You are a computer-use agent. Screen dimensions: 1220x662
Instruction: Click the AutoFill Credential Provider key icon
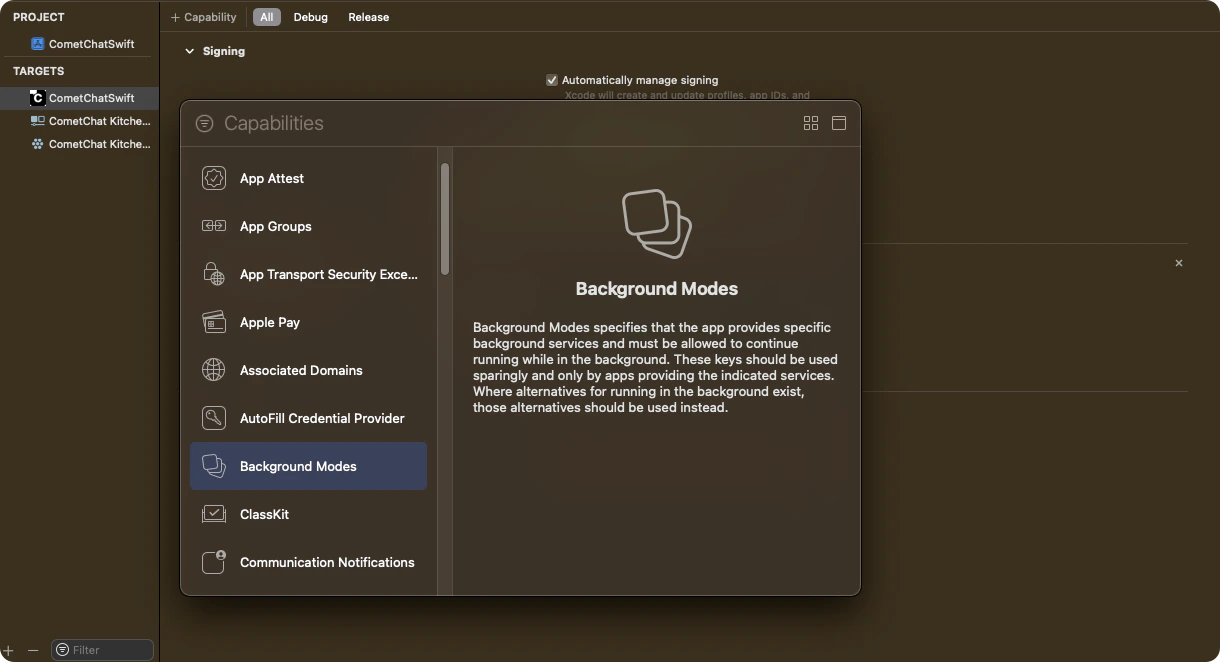tap(214, 418)
